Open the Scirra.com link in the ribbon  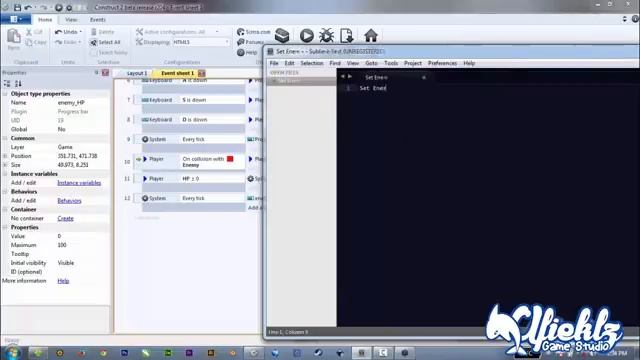point(253,32)
